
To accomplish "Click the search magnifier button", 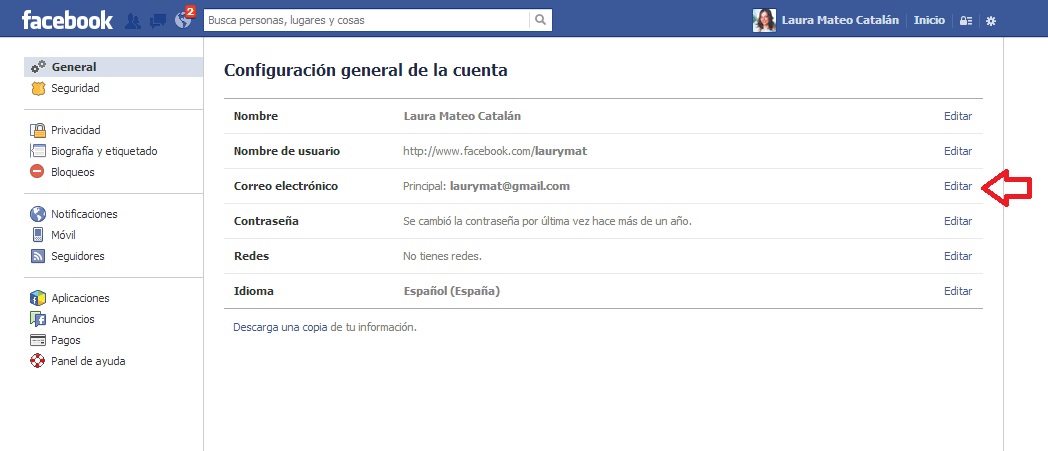I will click(x=540, y=20).
